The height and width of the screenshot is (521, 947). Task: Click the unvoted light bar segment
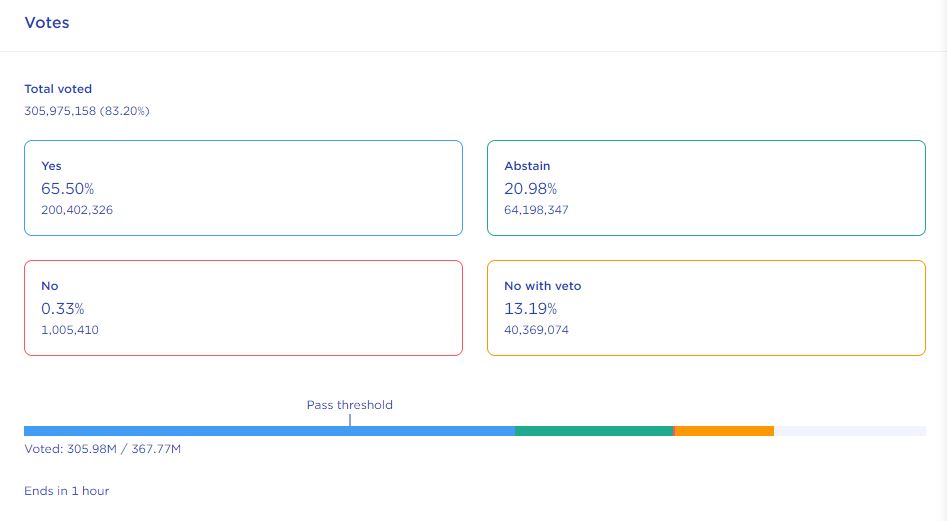[850, 431]
